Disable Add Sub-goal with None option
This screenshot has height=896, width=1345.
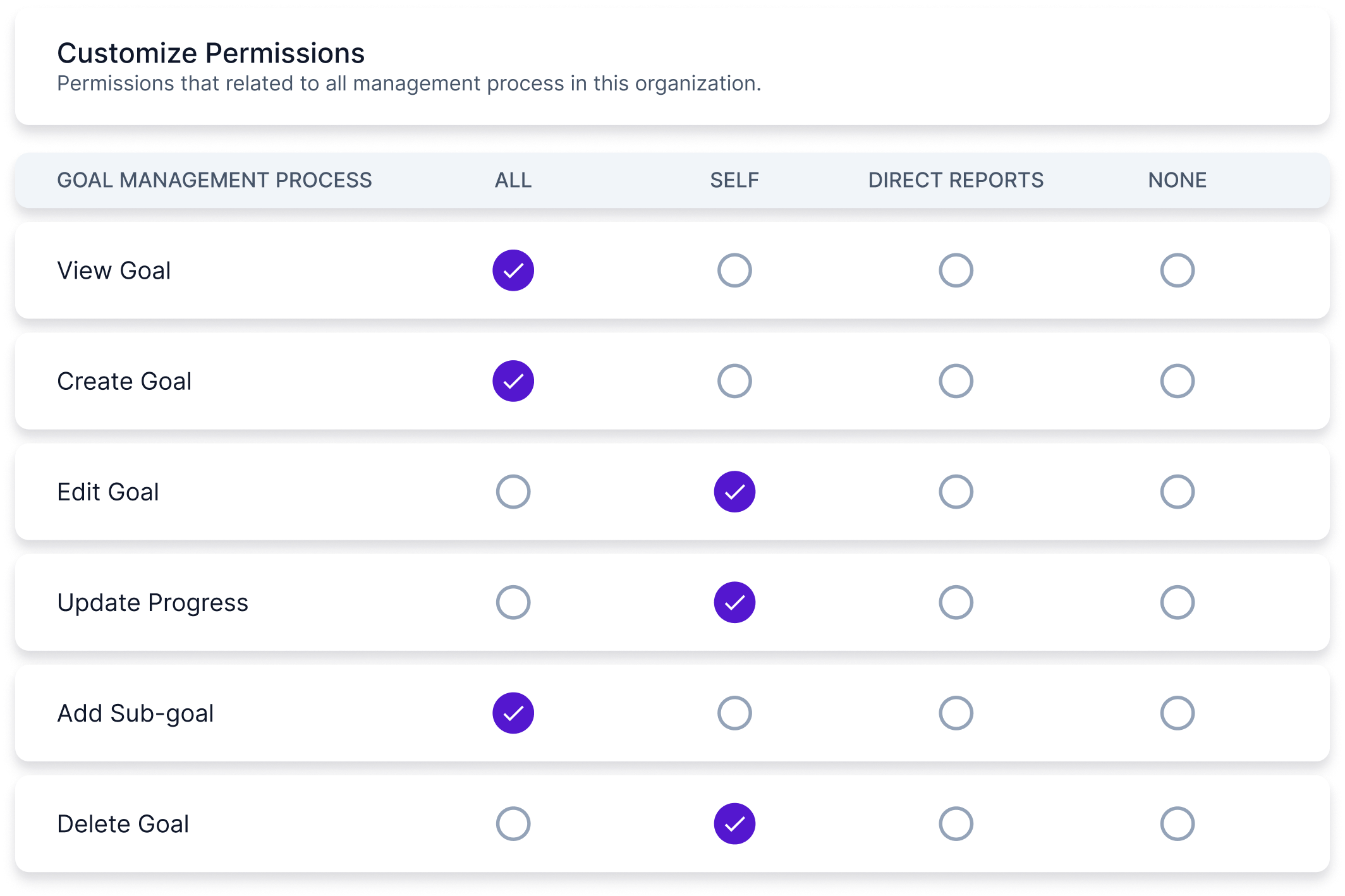(x=1177, y=713)
